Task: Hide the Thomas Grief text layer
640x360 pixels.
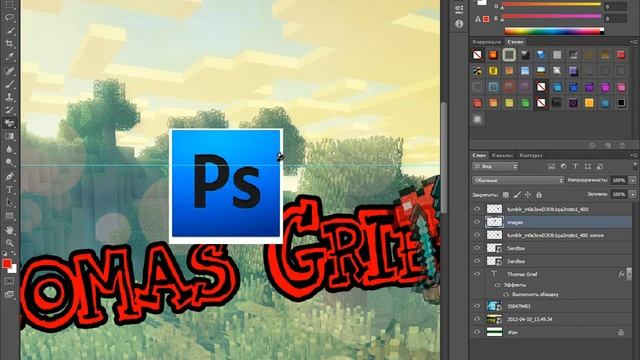Action: click(477, 274)
